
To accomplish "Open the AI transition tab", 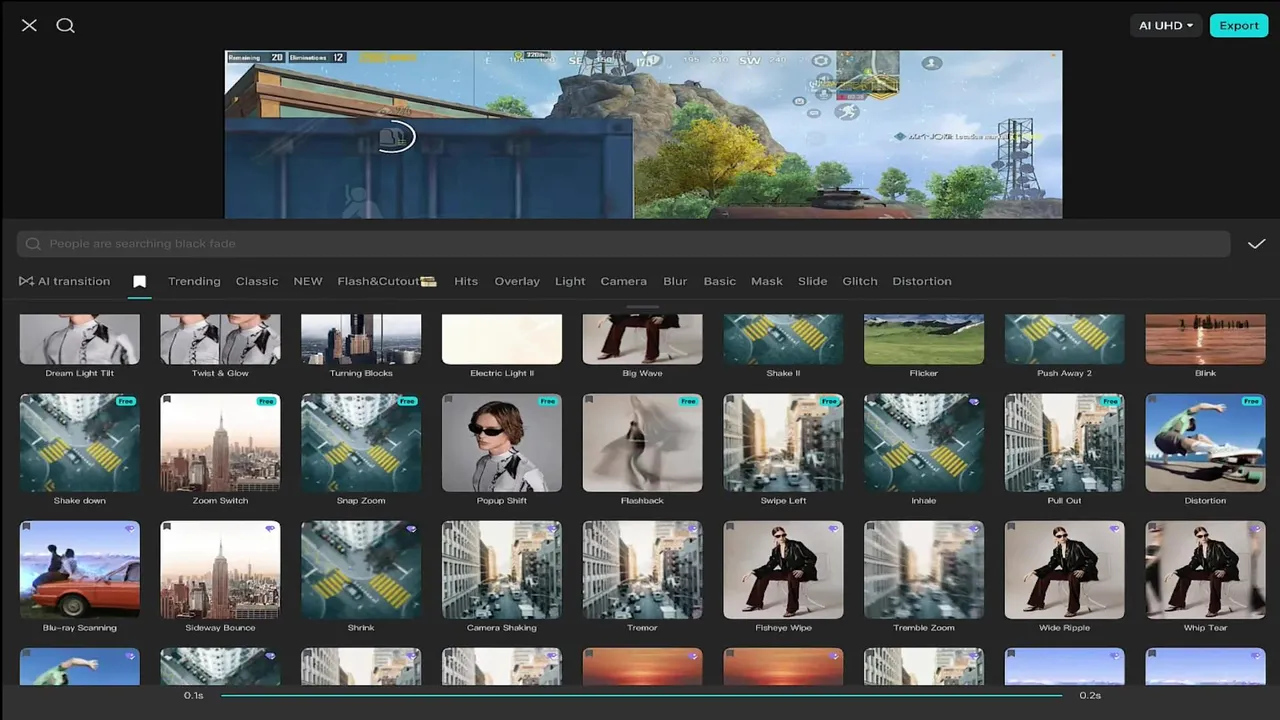I will [64, 281].
